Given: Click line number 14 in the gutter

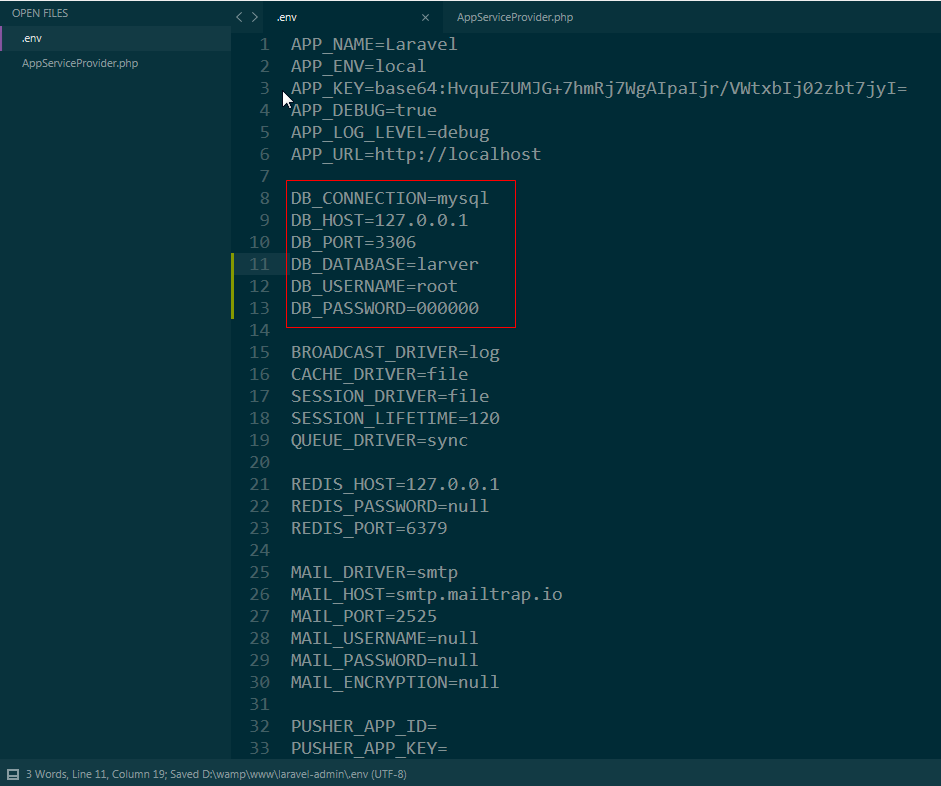Looking at the screenshot, I should point(259,330).
